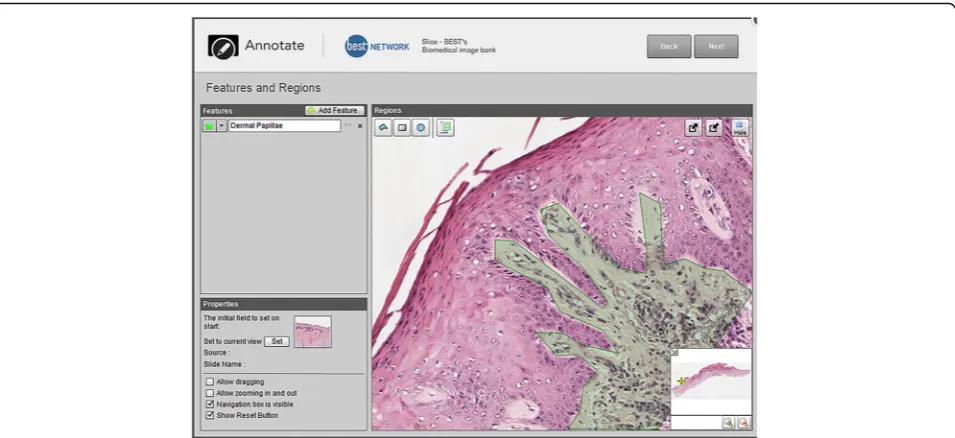The width and height of the screenshot is (955, 438).
Task: Click the yellow crosshair marker in minimap
Action: coord(682,381)
